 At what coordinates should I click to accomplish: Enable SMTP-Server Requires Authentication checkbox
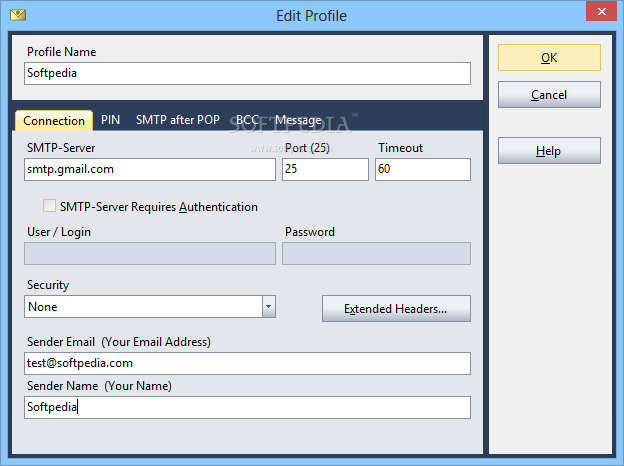click(x=49, y=206)
